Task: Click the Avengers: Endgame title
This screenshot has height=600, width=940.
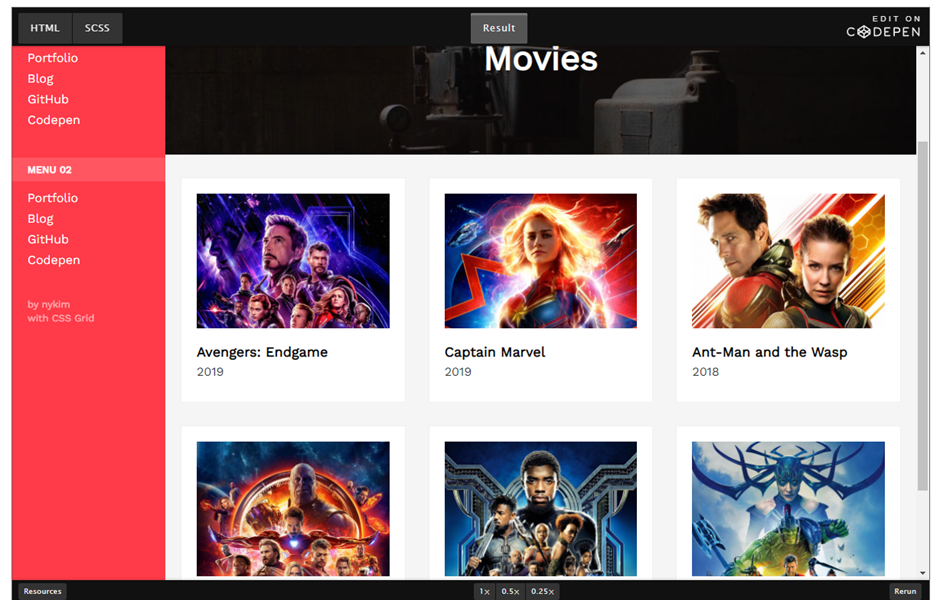Action: point(262,352)
